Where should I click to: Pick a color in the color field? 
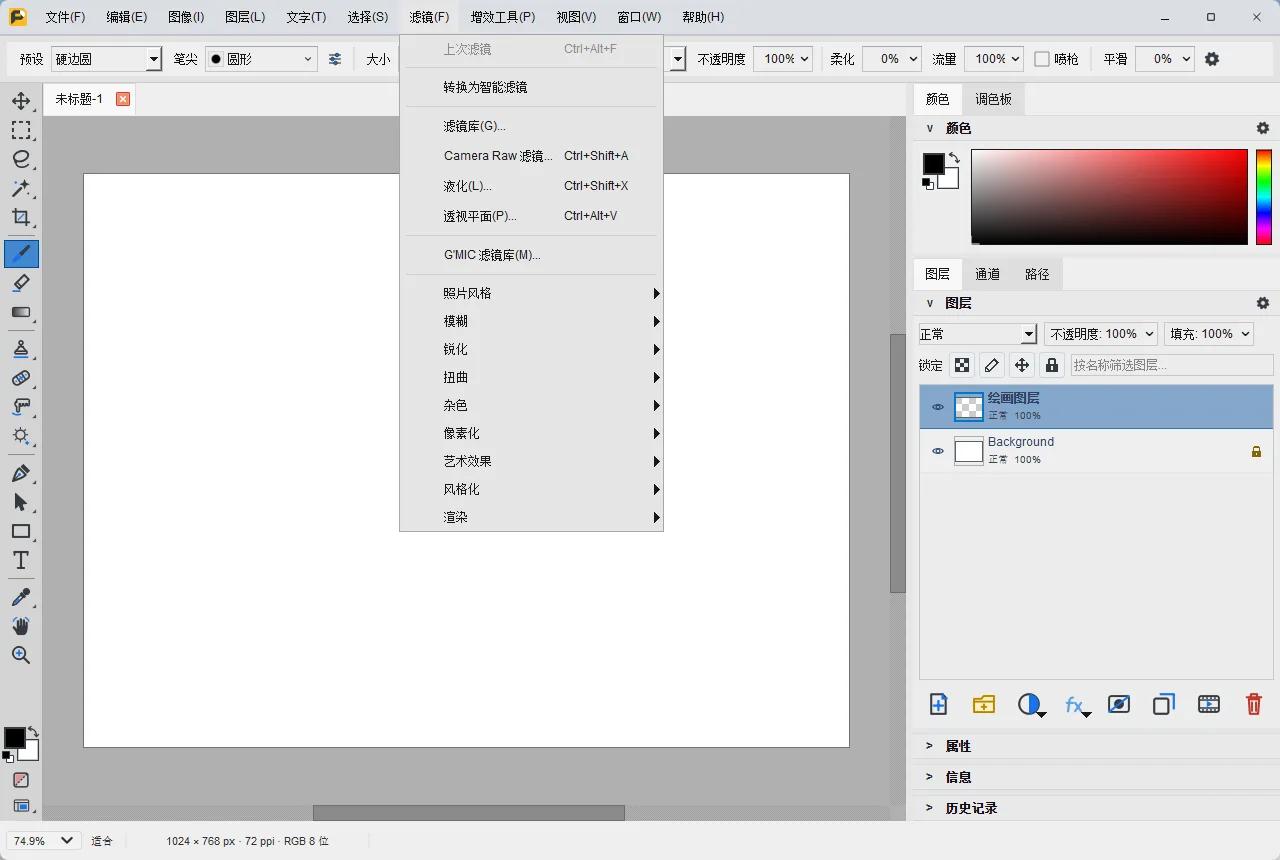tap(1109, 197)
